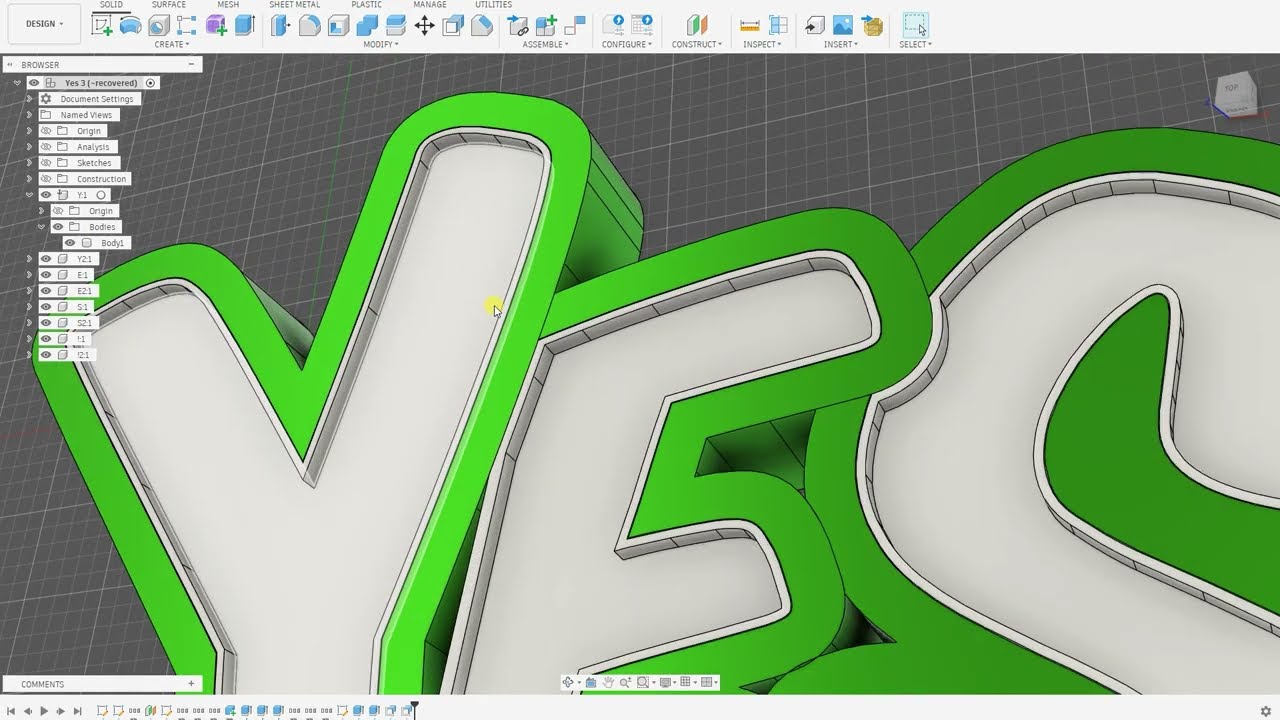Select the Offset Plane construct icon
This screenshot has height=720, width=1280.
pos(697,25)
